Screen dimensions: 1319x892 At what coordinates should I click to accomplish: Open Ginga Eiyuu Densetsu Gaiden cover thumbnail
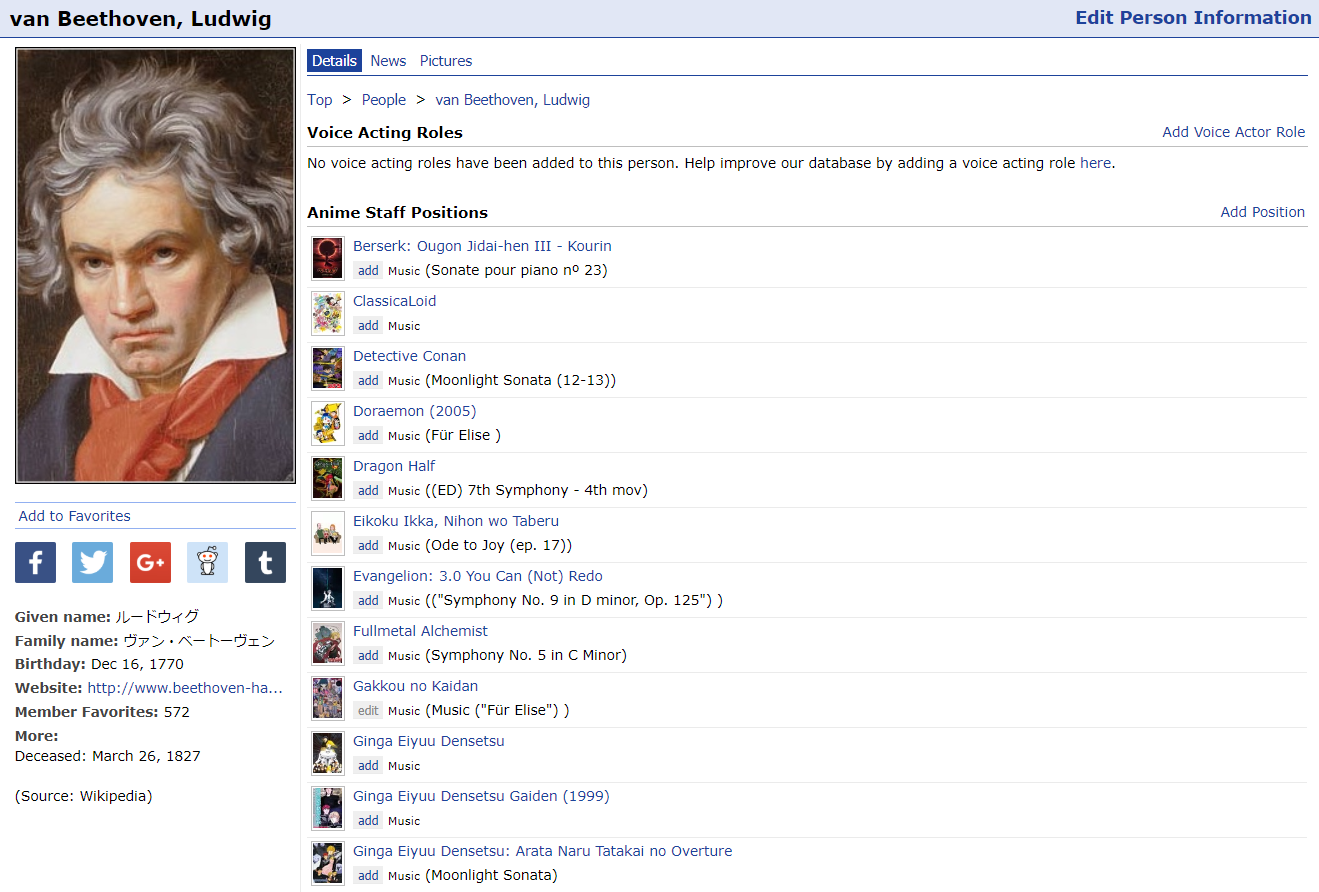tap(327, 808)
